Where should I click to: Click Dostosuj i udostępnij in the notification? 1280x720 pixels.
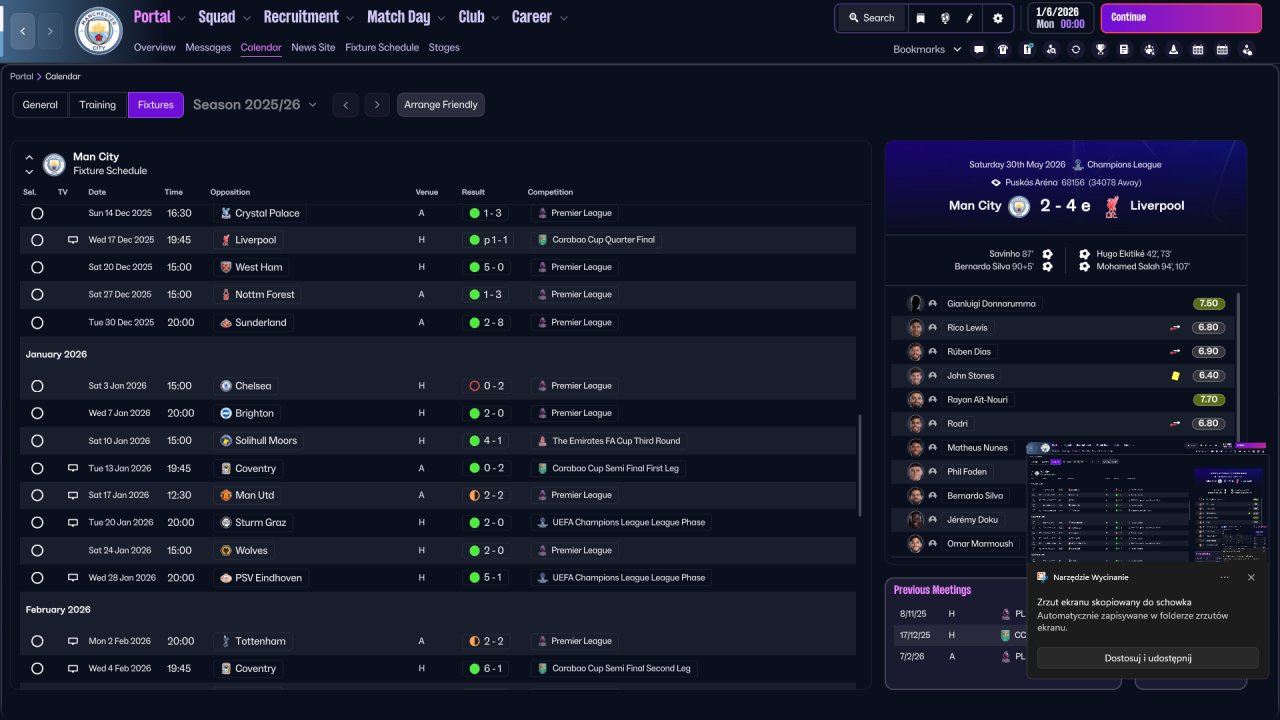pos(1147,658)
